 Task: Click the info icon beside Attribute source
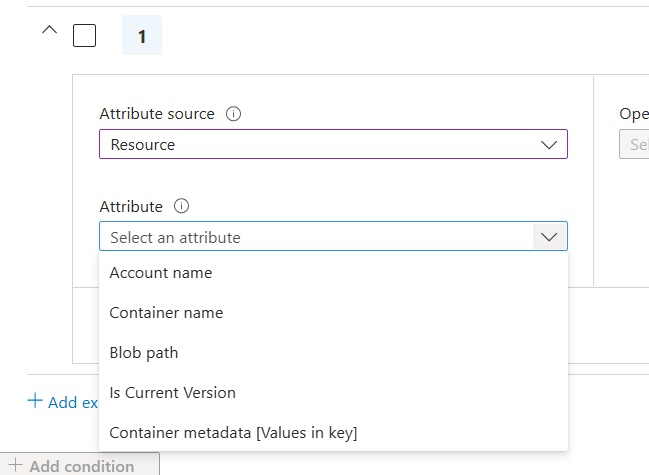coord(234,114)
